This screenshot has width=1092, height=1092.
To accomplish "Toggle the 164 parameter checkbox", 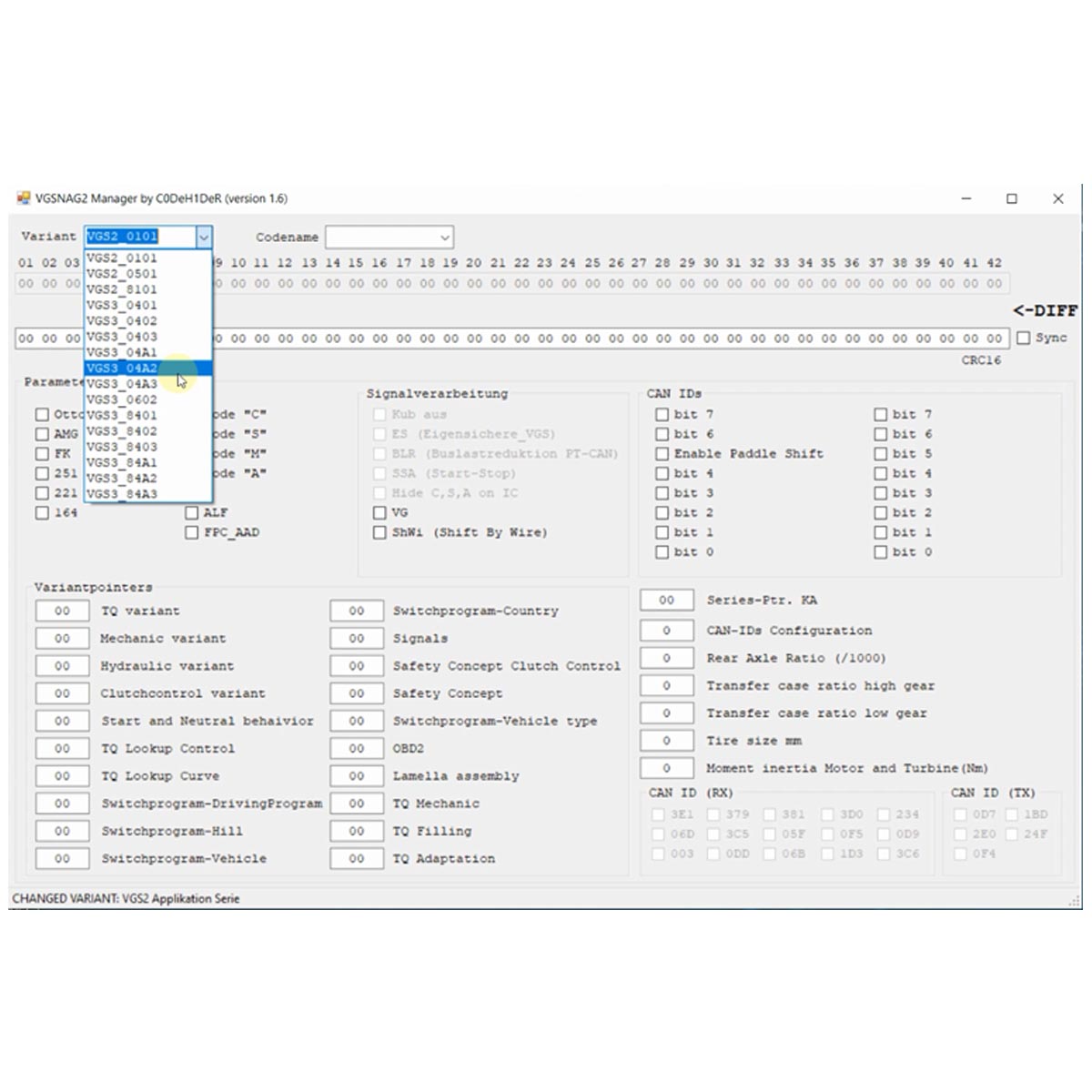I will [x=42, y=512].
